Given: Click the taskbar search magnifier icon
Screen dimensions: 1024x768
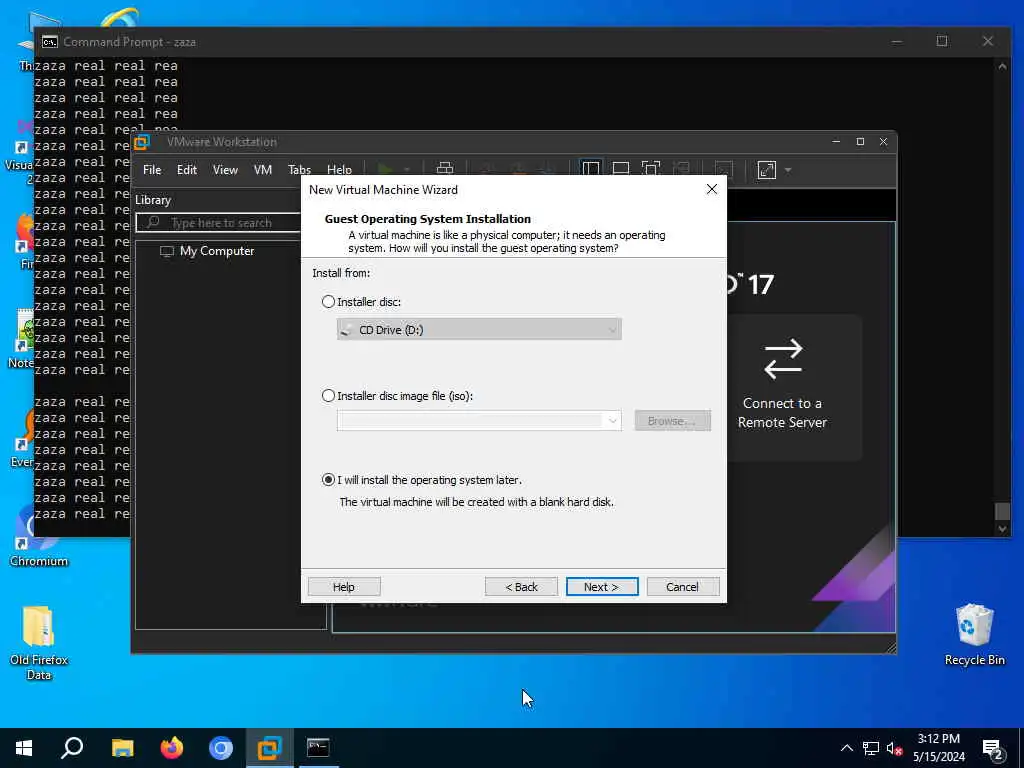Looking at the screenshot, I should click(x=72, y=748).
